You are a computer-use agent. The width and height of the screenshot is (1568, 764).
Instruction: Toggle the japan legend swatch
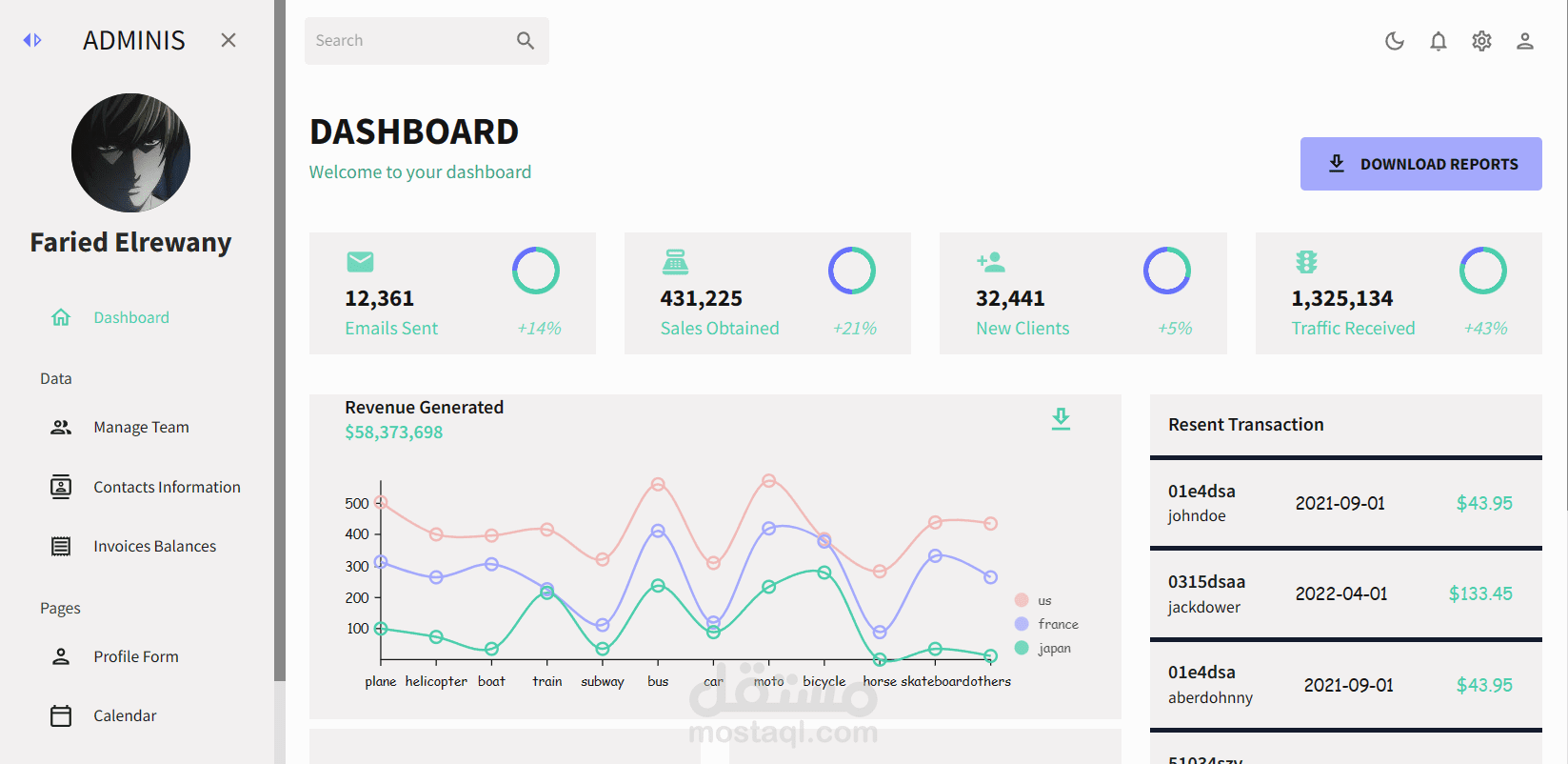(x=1022, y=648)
